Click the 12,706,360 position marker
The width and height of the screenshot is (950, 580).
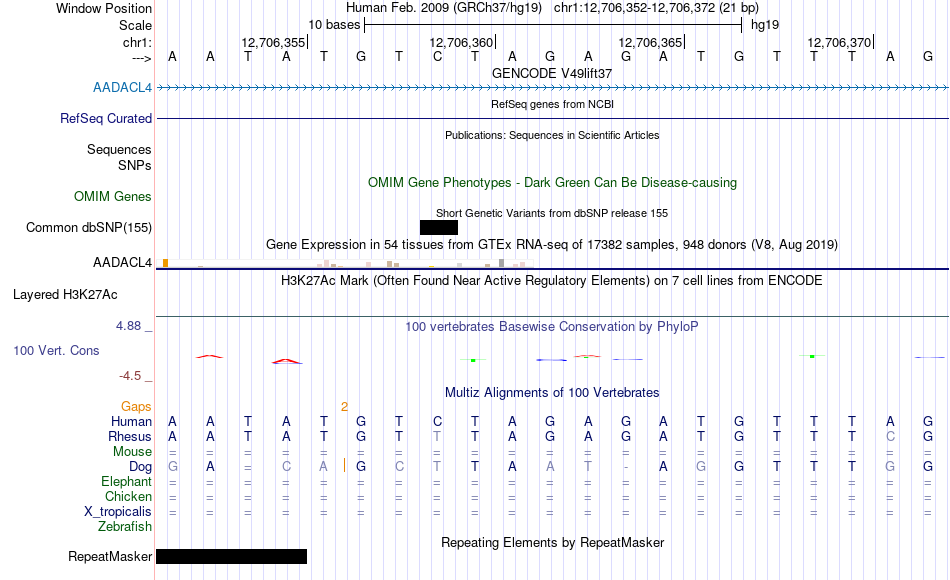(462, 42)
